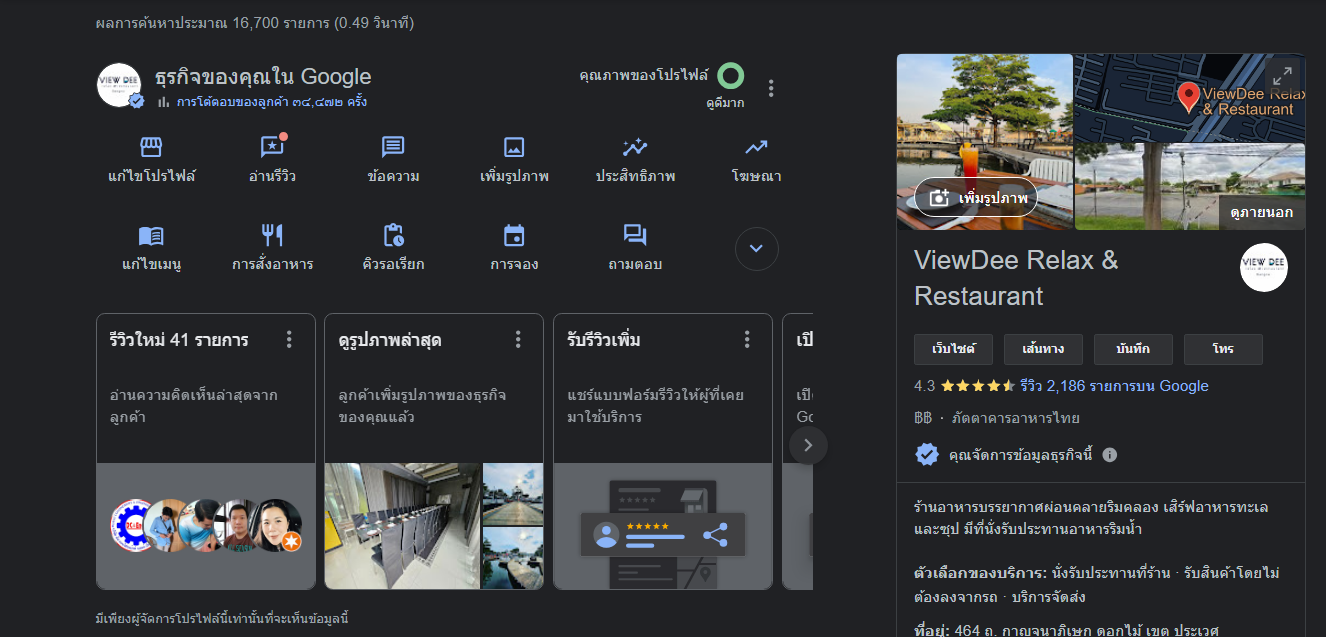Image resolution: width=1326 pixels, height=637 pixels.
Task: Open the options menu on รีวิวใหม่ 41 รายการ card
Action: tap(290, 340)
